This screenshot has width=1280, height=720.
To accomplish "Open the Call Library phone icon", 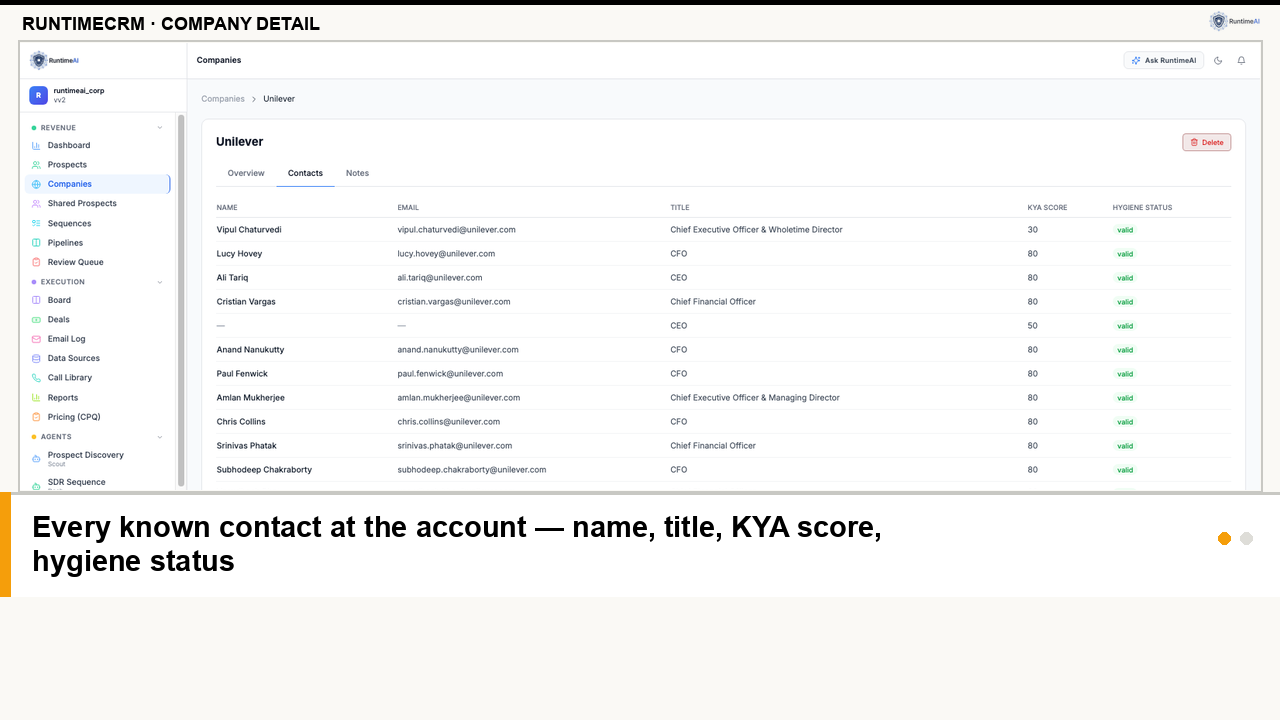I will click(37, 378).
